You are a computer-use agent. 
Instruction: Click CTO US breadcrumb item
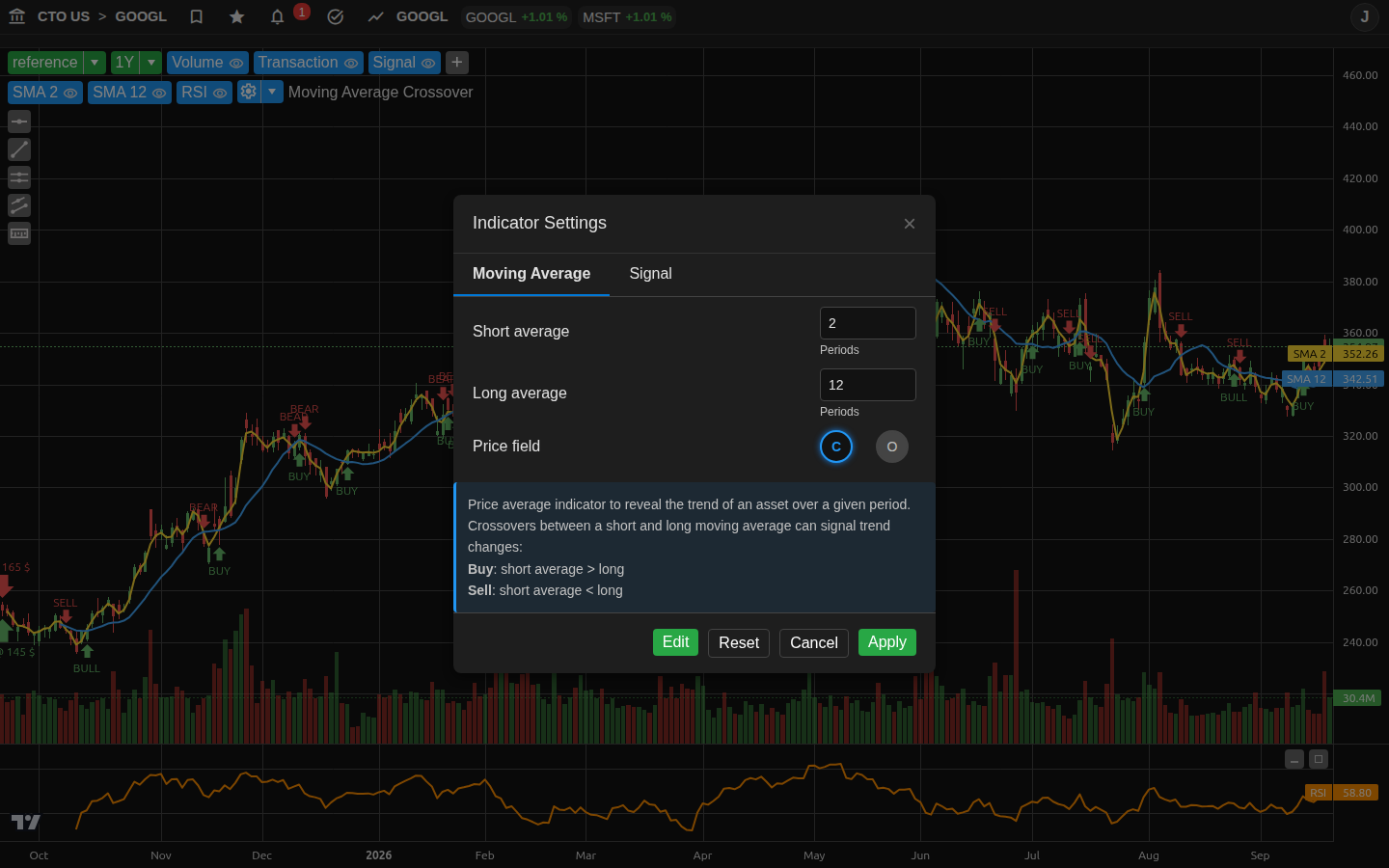tap(64, 16)
